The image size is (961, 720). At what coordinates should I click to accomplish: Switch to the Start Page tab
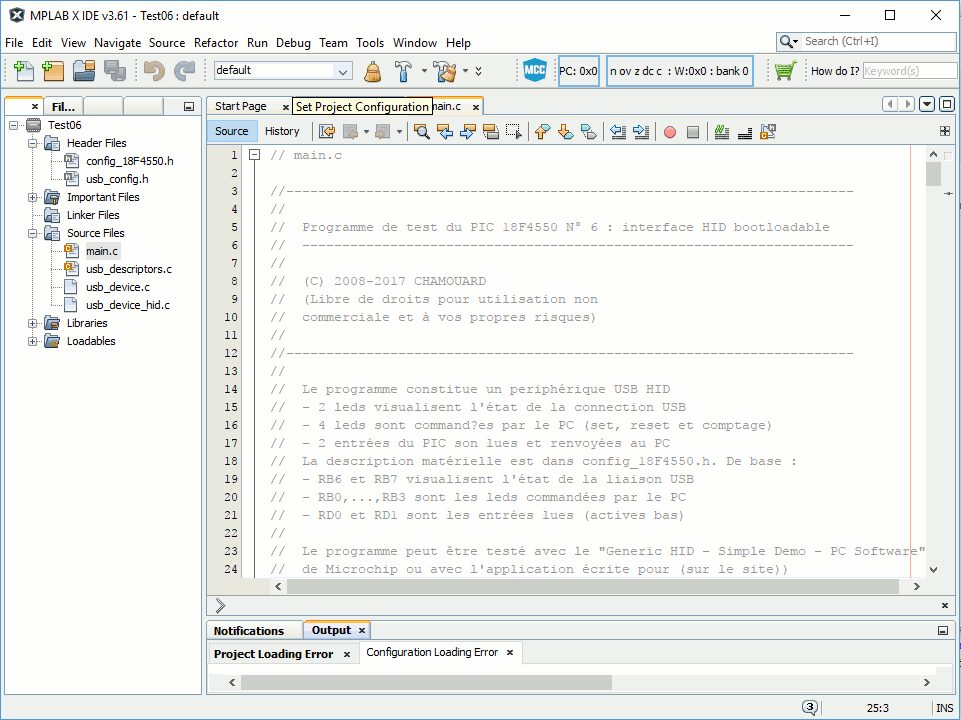pyautogui.click(x=241, y=106)
